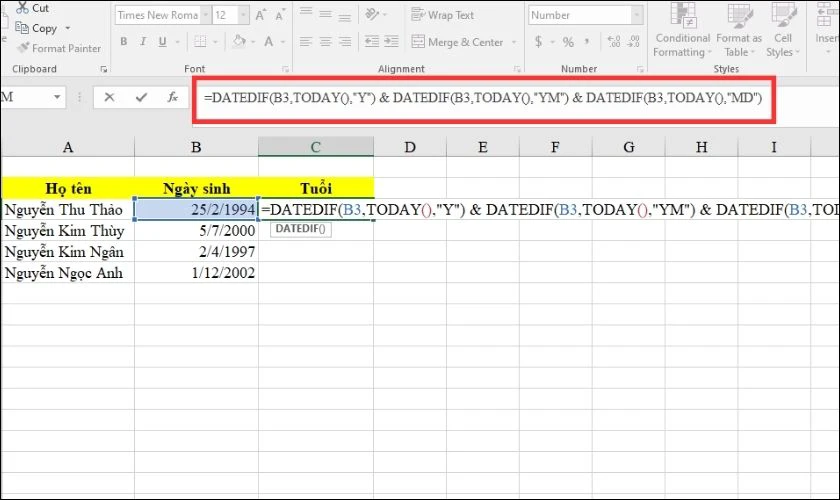The width and height of the screenshot is (840, 500).
Task: Open Cell Styles gallery
Action: (x=783, y=29)
